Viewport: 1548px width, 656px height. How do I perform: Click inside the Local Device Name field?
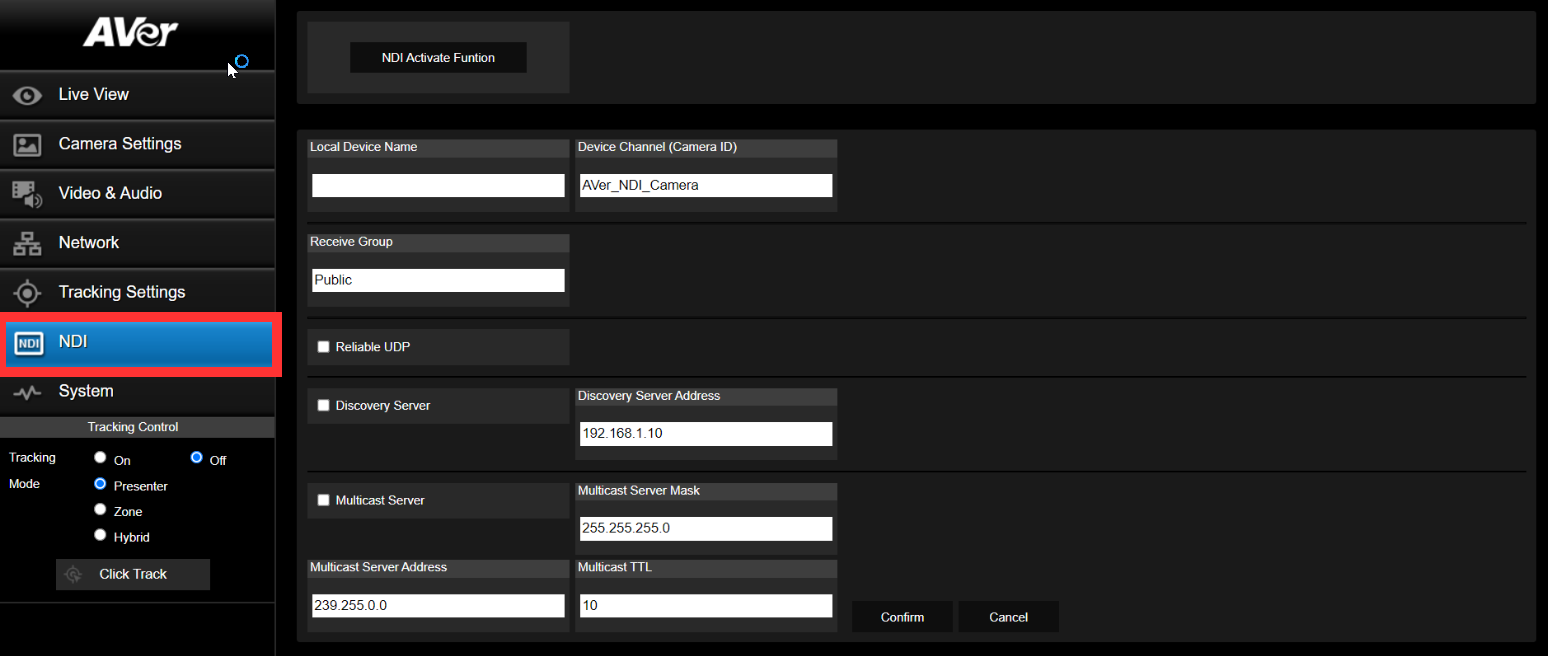click(x=437, y=184)
